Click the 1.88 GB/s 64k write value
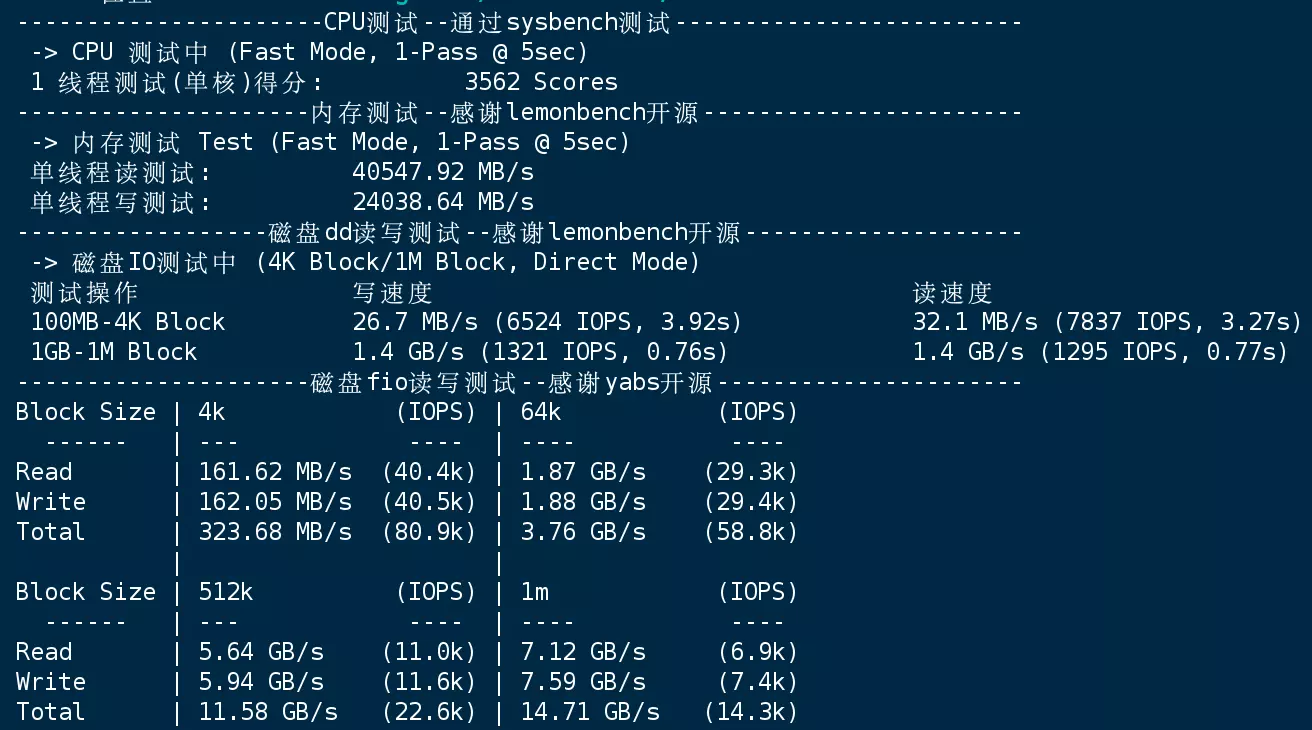 583,502
